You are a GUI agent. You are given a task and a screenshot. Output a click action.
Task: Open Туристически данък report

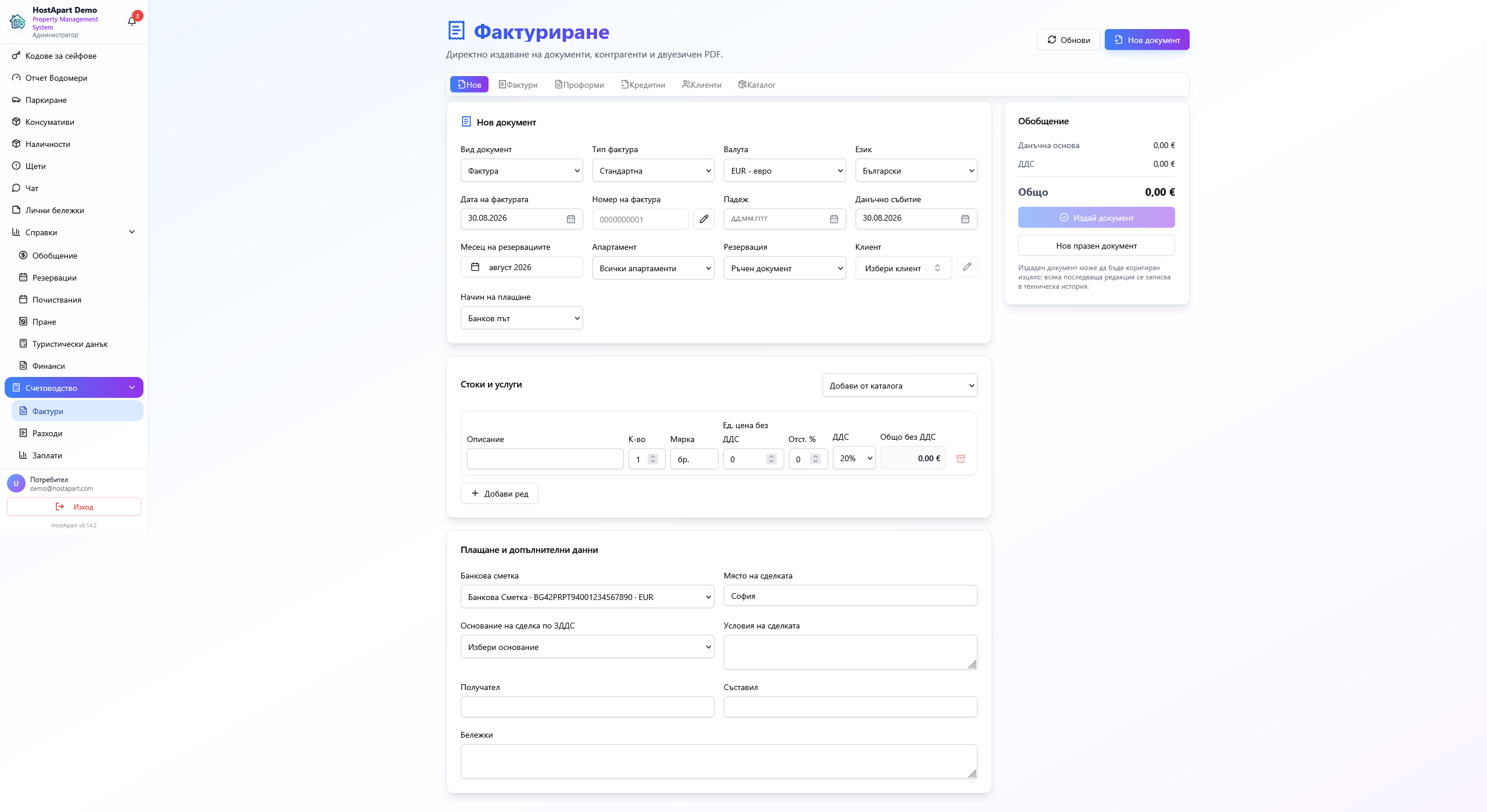77,344
